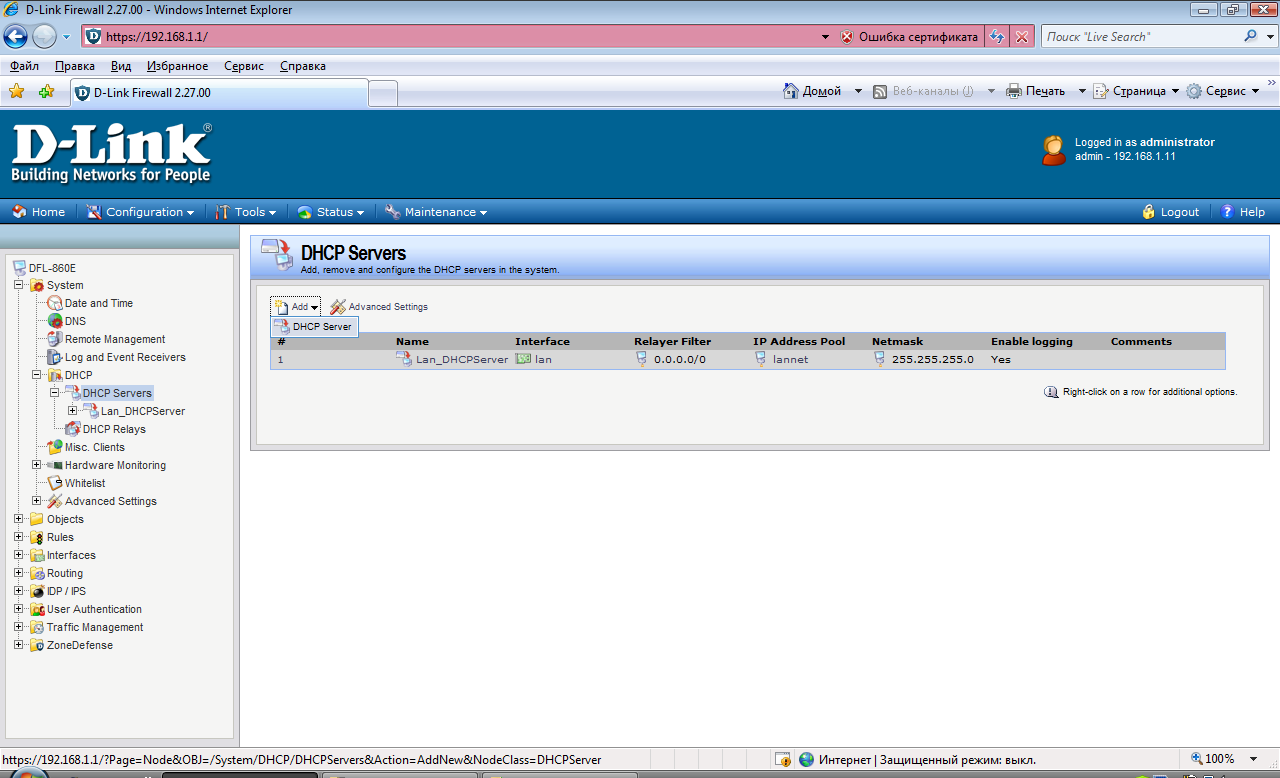Open the Файл menu

point(24,66)
